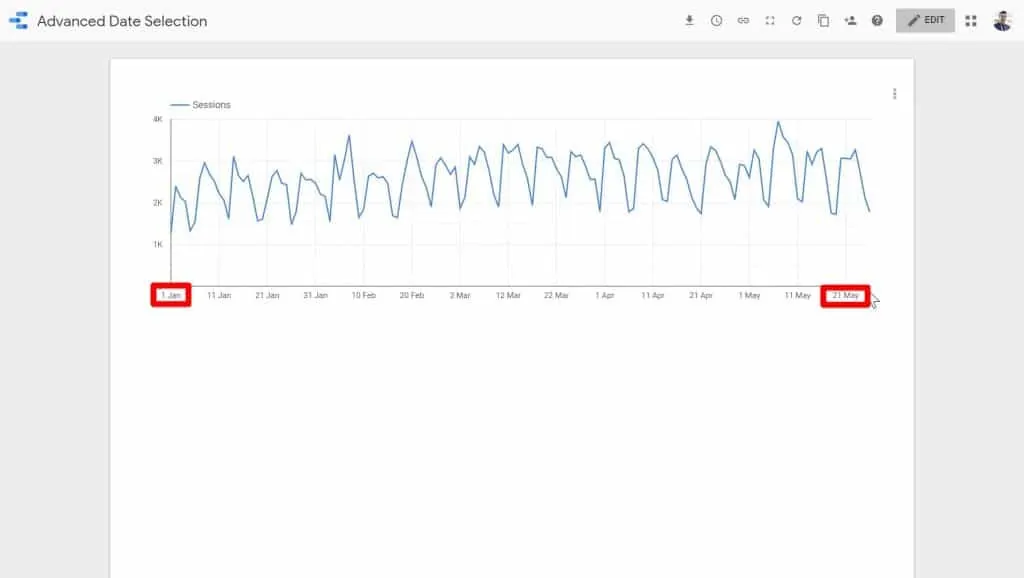The height and width of the screenshot is (578, 1024).
Task: Open the chart's three-dot options menu
Action: click(x=895, y=93)
